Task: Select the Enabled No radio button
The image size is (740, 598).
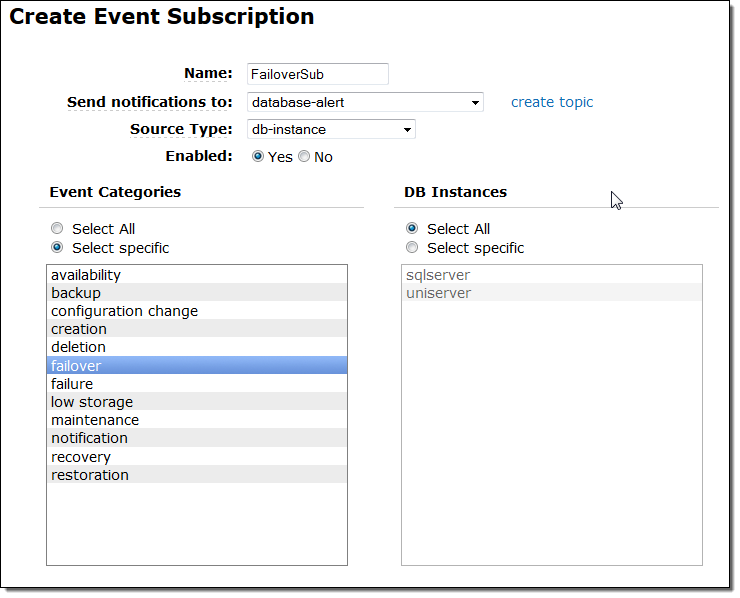Action: pos(304,157)
